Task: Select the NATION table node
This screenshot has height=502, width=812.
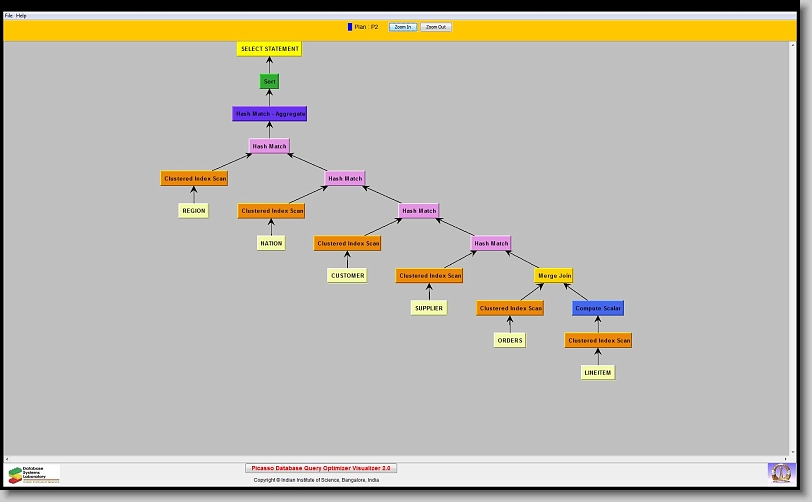Action: click(x=271, y=243)
